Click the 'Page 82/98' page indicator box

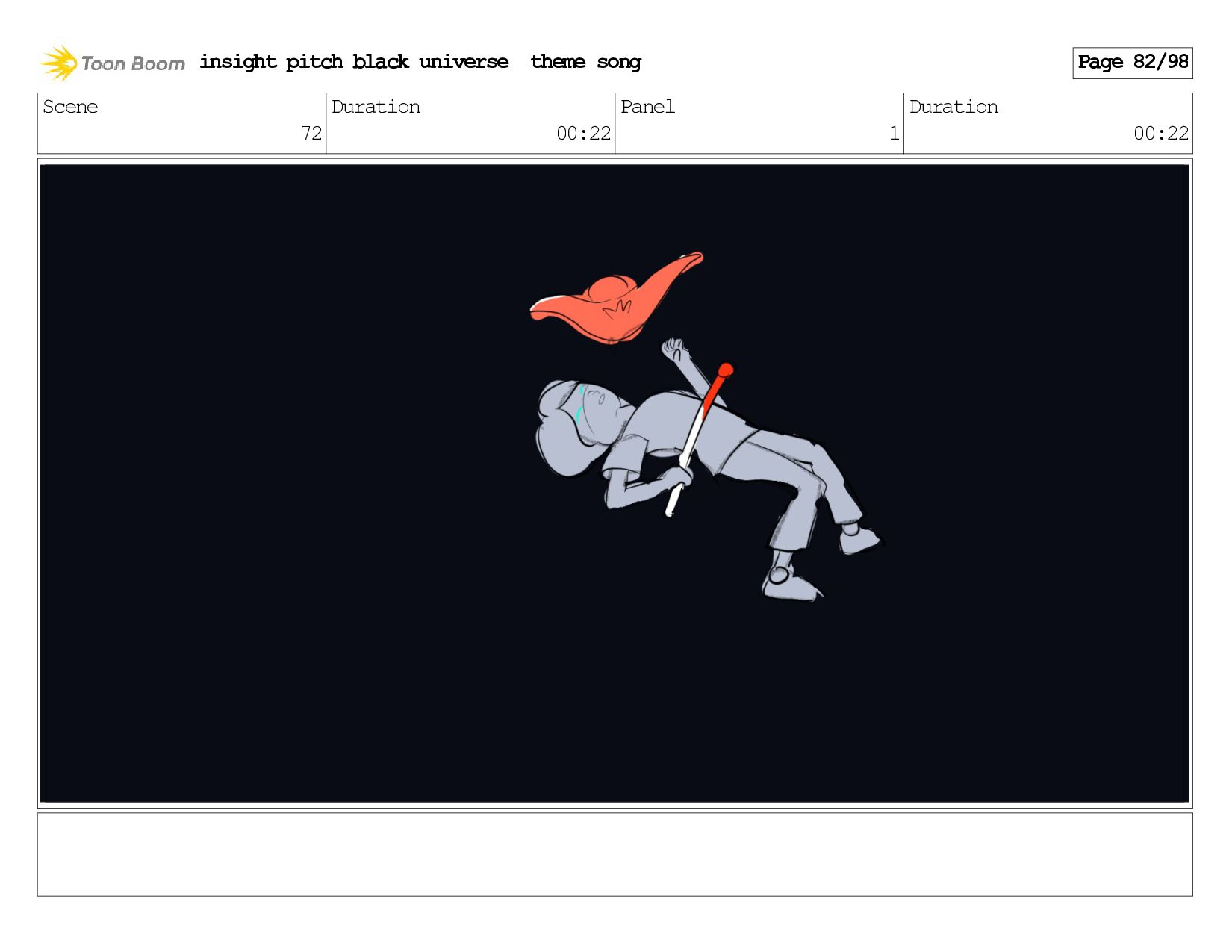pos(1132,63)
